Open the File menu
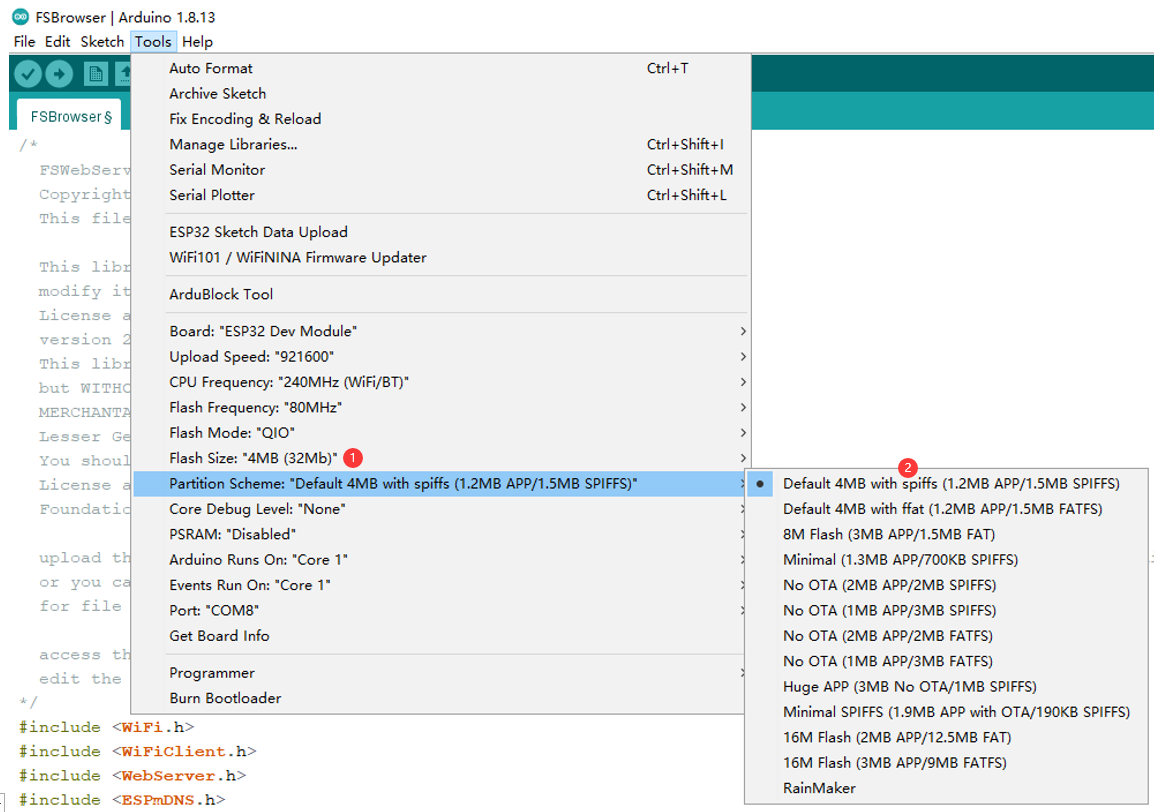This screenshot has width=1154, height=812. (24, 42)
